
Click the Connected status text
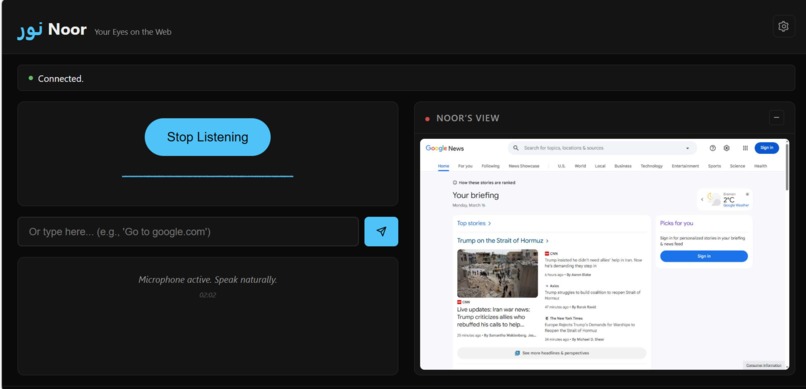[61, 79]
